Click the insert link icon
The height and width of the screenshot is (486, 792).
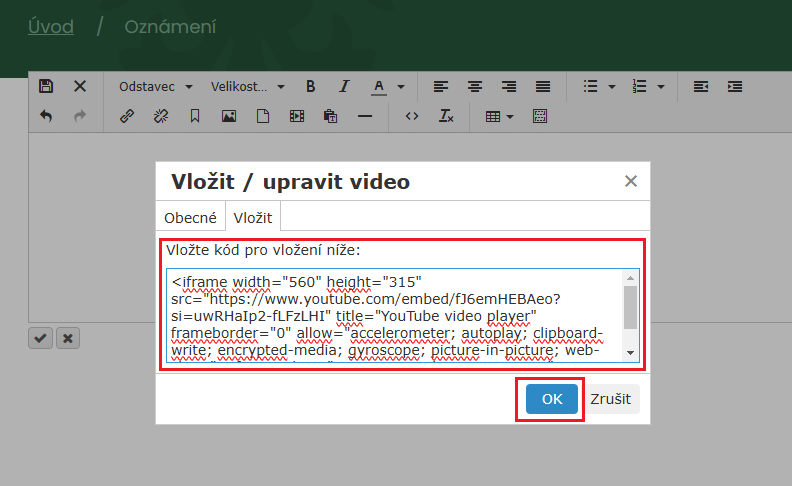[x=127, y=116]
